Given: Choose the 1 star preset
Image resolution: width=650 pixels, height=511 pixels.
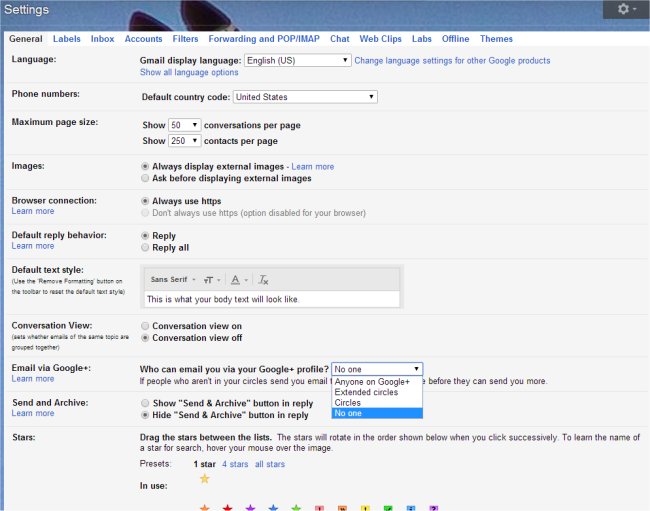Looking at the screenshot, I should click(204, 464).
